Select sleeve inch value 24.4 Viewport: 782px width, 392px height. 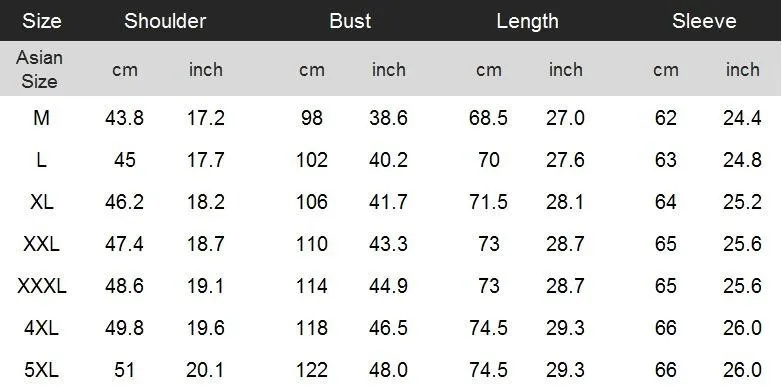[x=742, y=118]
